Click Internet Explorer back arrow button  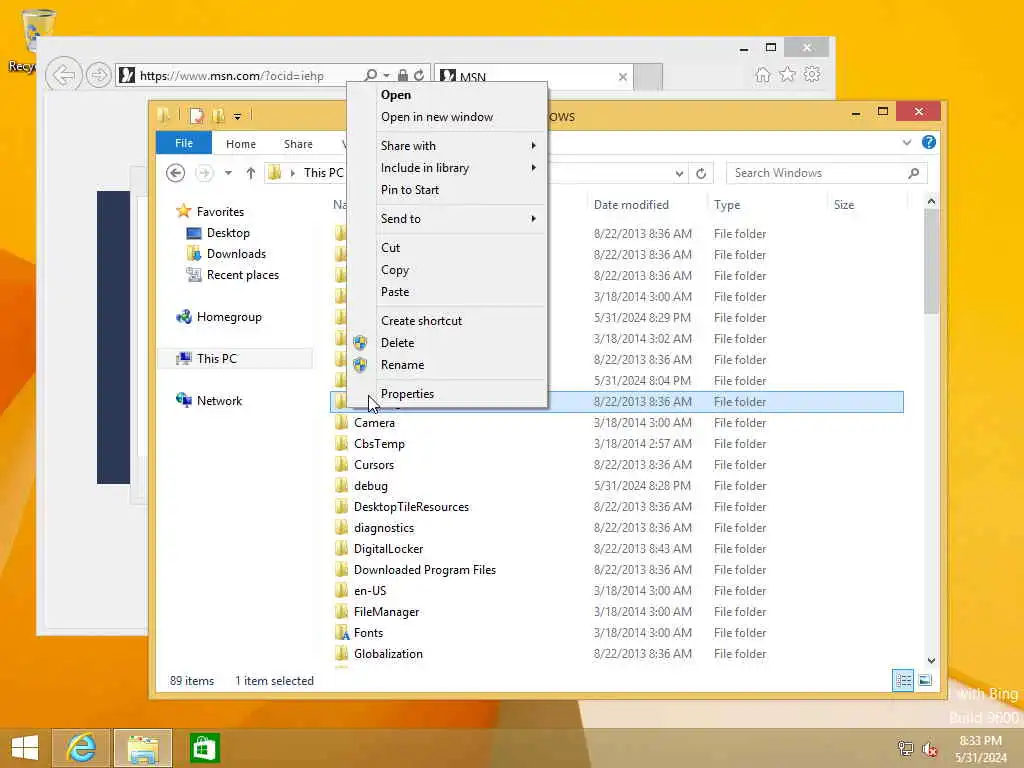(64, 76)
